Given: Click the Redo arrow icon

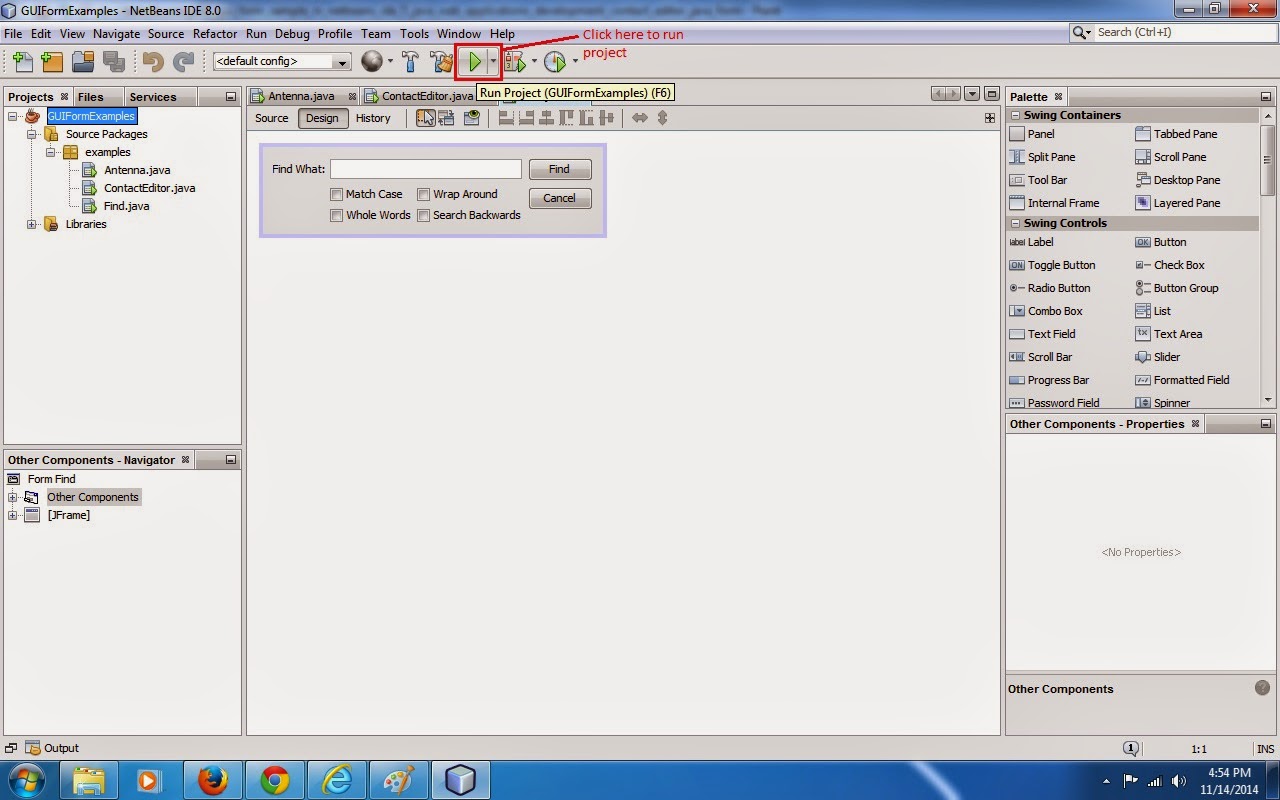Looking at the screenshot, I should click(x=183, y=62).
